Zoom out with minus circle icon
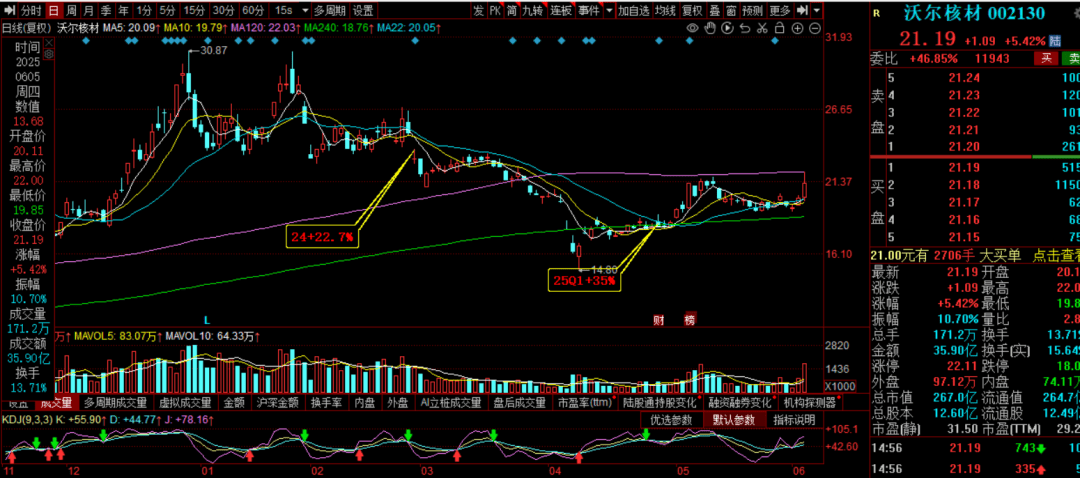Image resolution: width=1080 pixels, height=478 pixels. [814, 28]
